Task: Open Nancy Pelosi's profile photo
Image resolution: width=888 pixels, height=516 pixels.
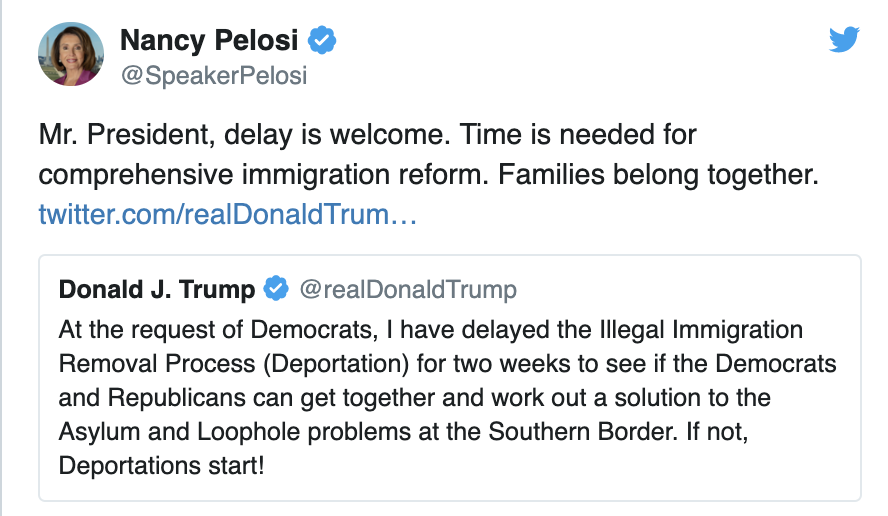Action: click(71, 53)
